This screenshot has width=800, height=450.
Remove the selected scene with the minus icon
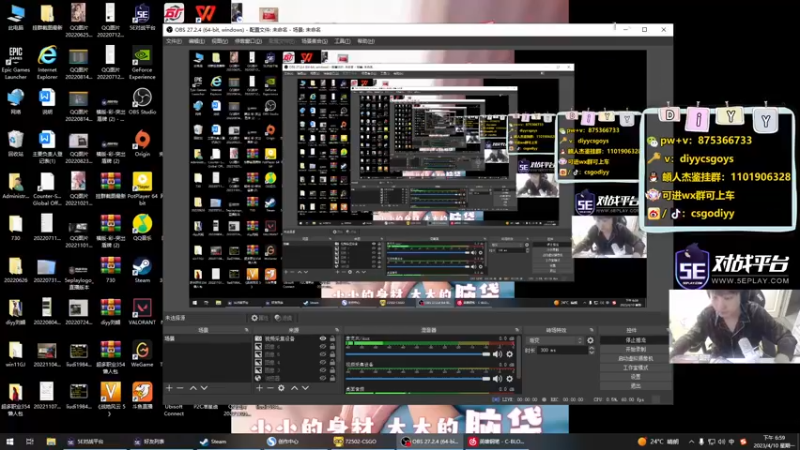coord(180,388)
